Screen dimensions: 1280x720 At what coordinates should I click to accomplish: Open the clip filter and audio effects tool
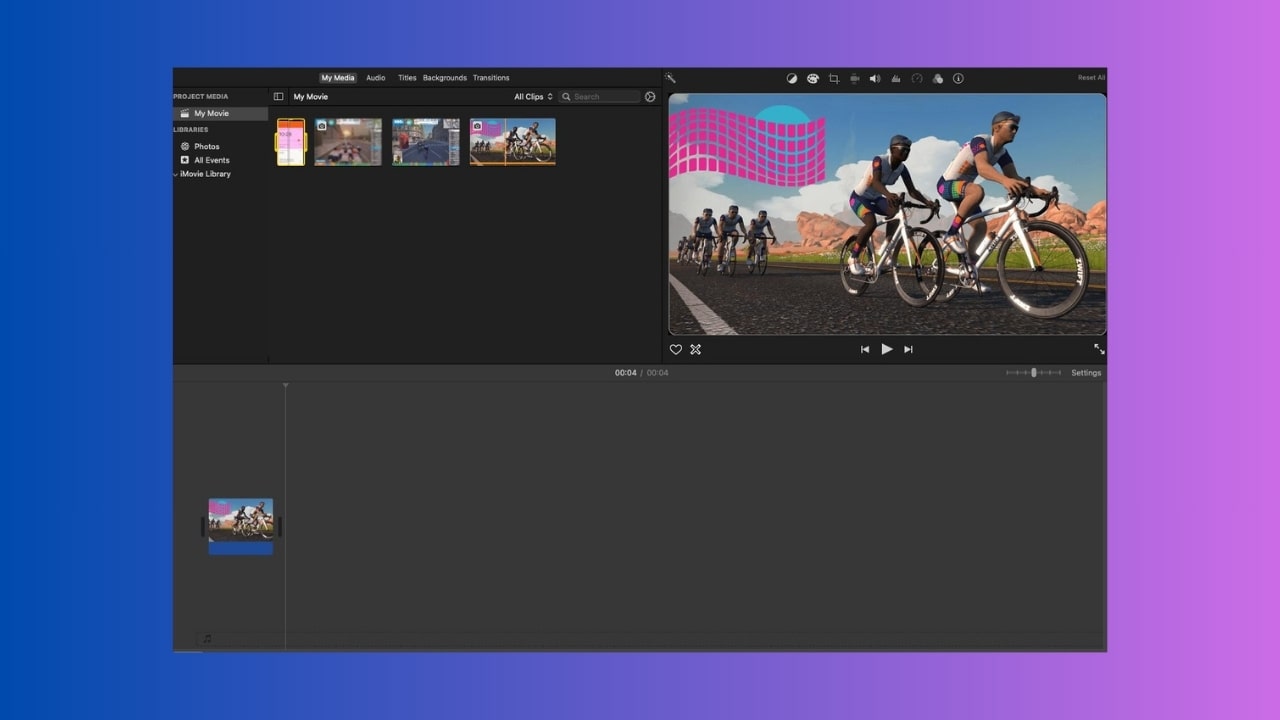[x=938, y=78]
